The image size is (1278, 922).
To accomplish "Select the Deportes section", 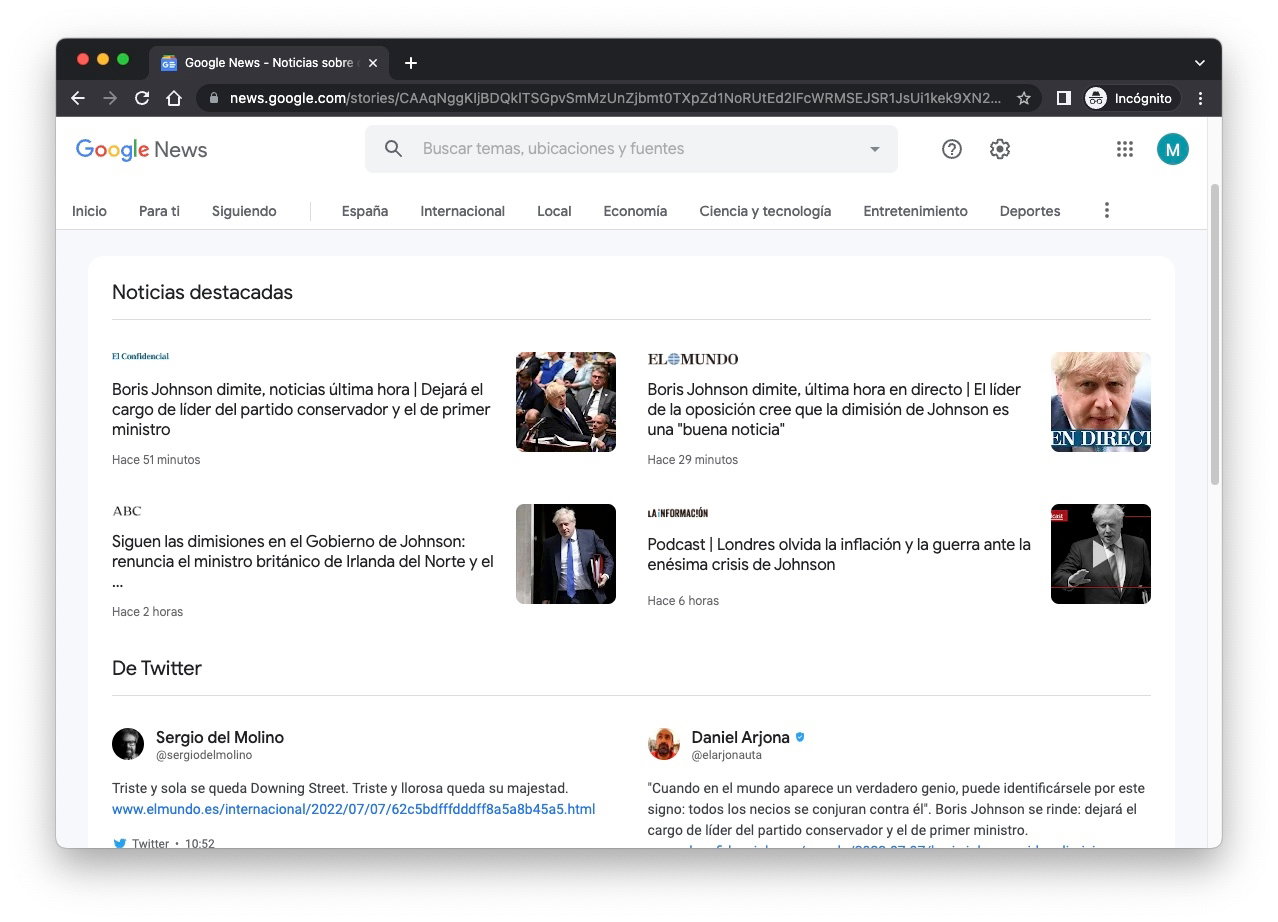I will tap(1029, 211).
